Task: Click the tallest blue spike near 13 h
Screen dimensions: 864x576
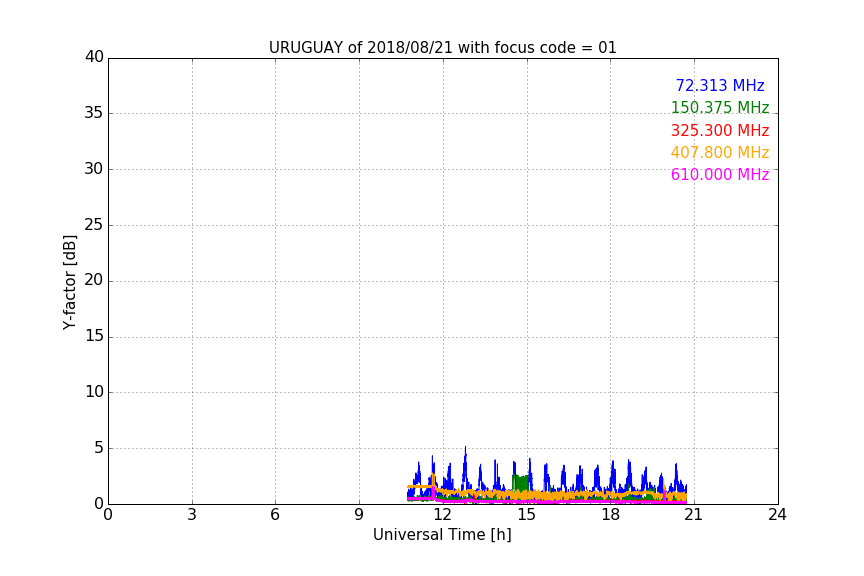Action: pyautogui.click(x=465, y=466)
